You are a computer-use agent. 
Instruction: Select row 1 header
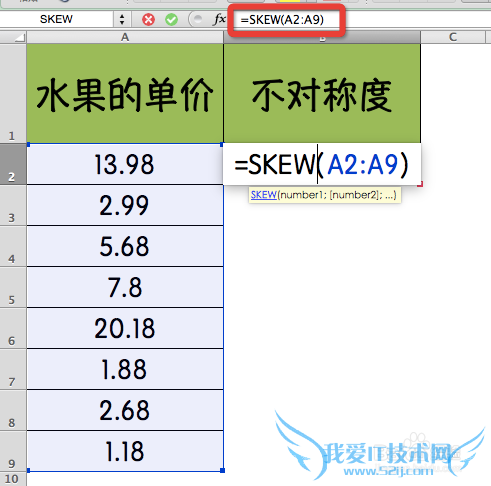(13, 93)
